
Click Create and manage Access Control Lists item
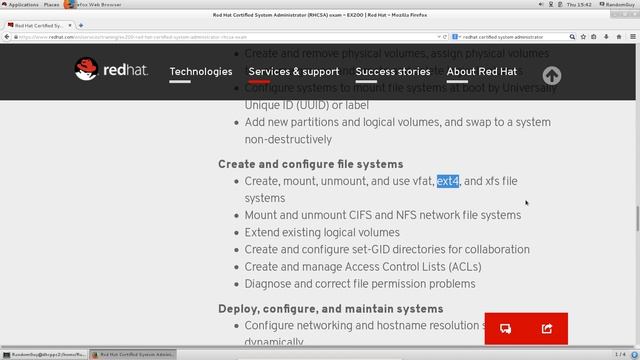click(x=363, y=267)
